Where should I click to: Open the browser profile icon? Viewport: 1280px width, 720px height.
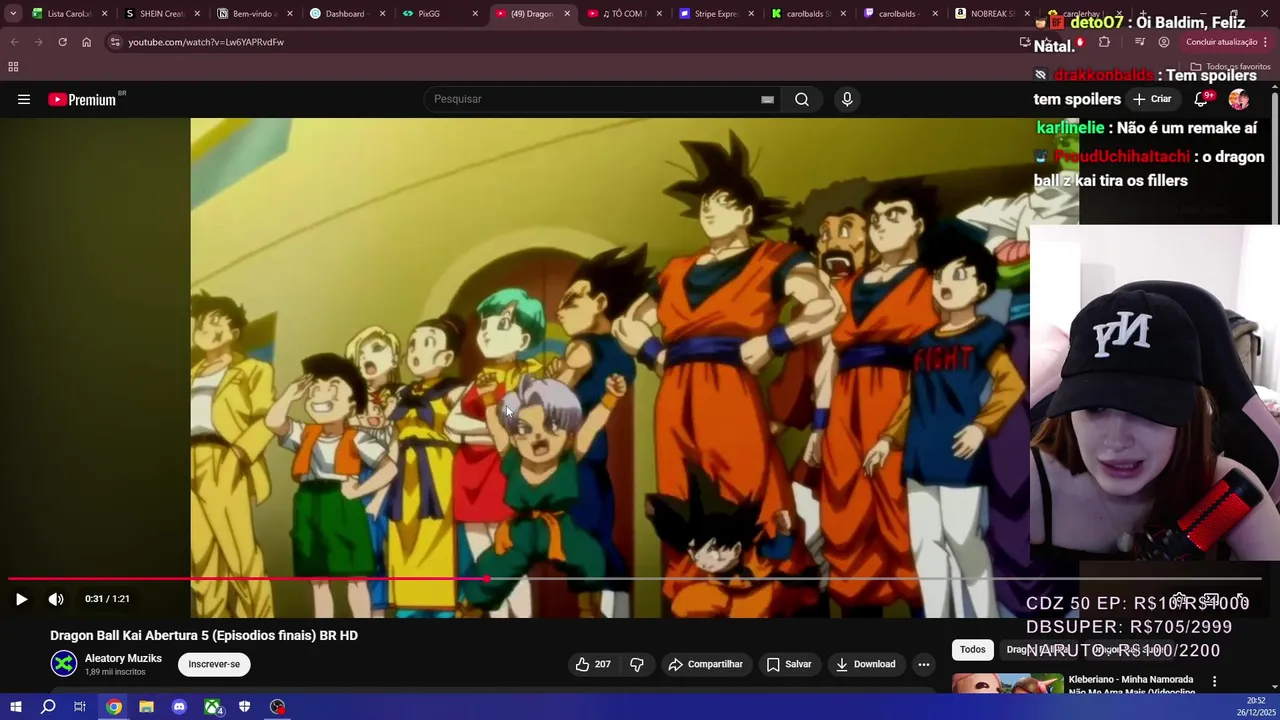point(1164,42)
